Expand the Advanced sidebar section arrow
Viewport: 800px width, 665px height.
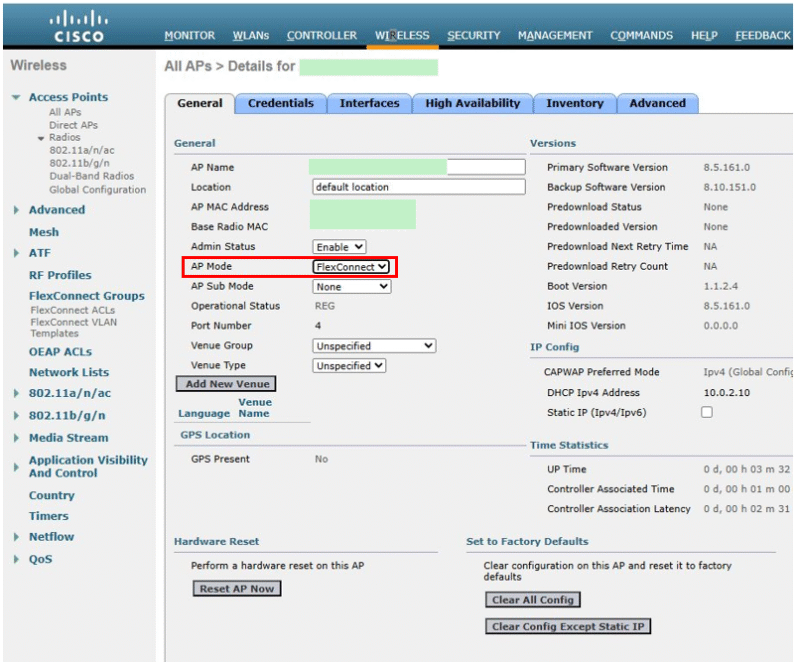(16, 210)
